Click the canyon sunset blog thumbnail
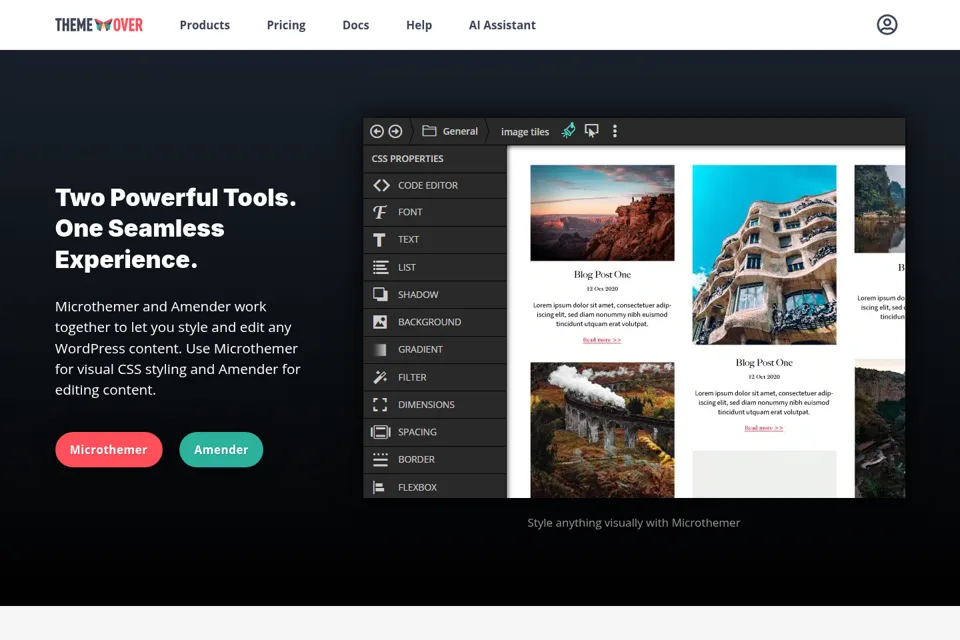960x640 pixels. coord(602,213)
